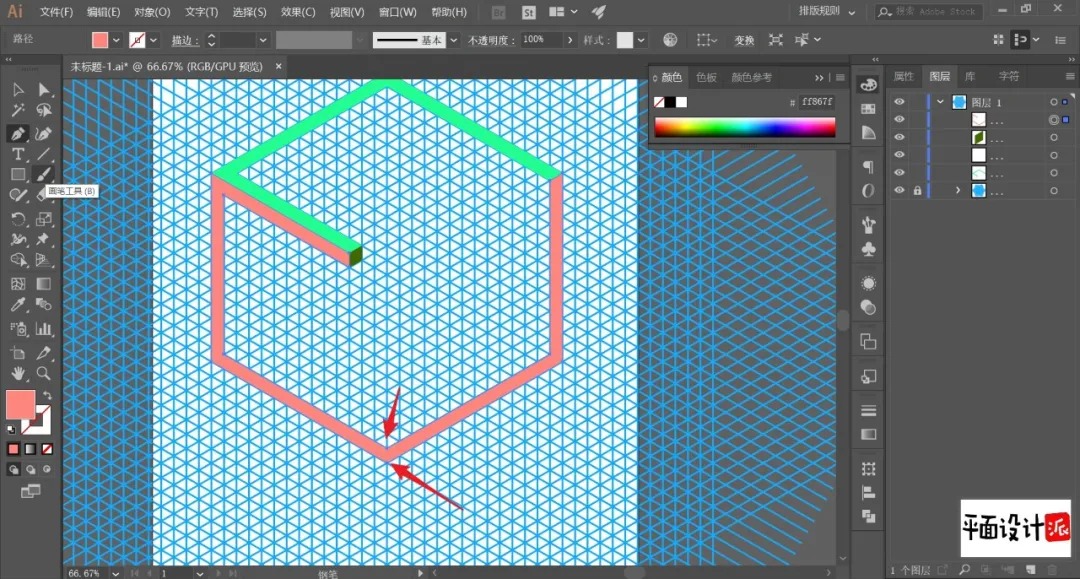
Task: Select the Hand tool
Action: [x=18, y=373]
